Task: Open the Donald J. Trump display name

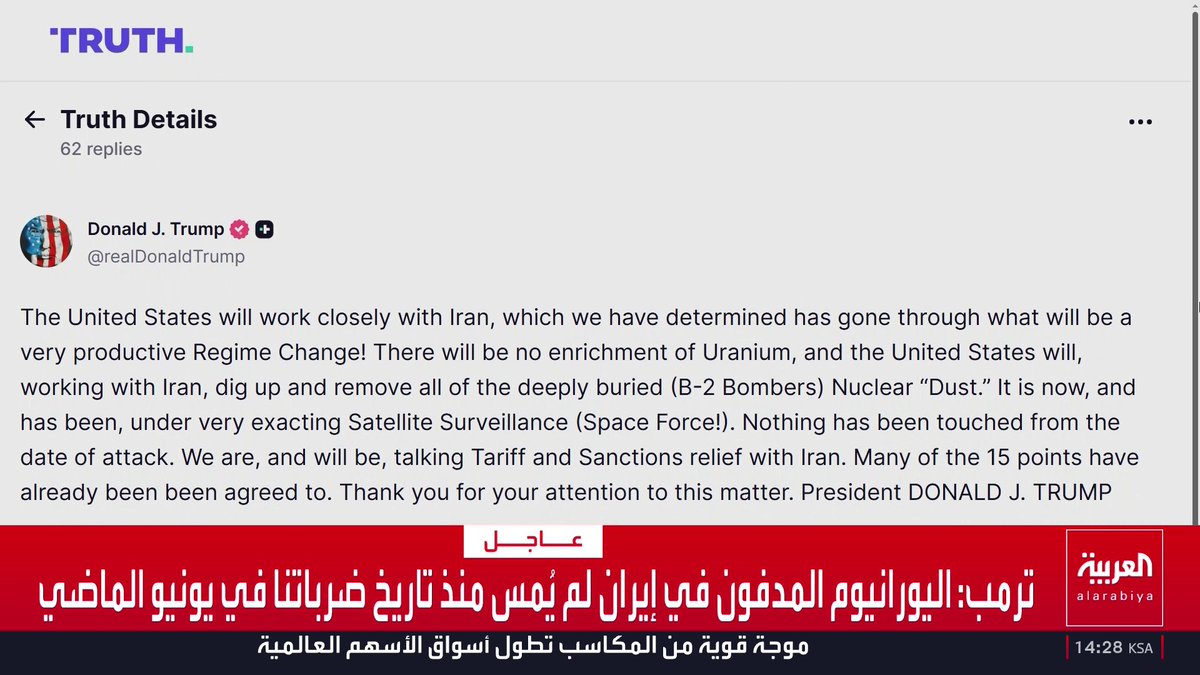Action: click(x=156, y=229)
